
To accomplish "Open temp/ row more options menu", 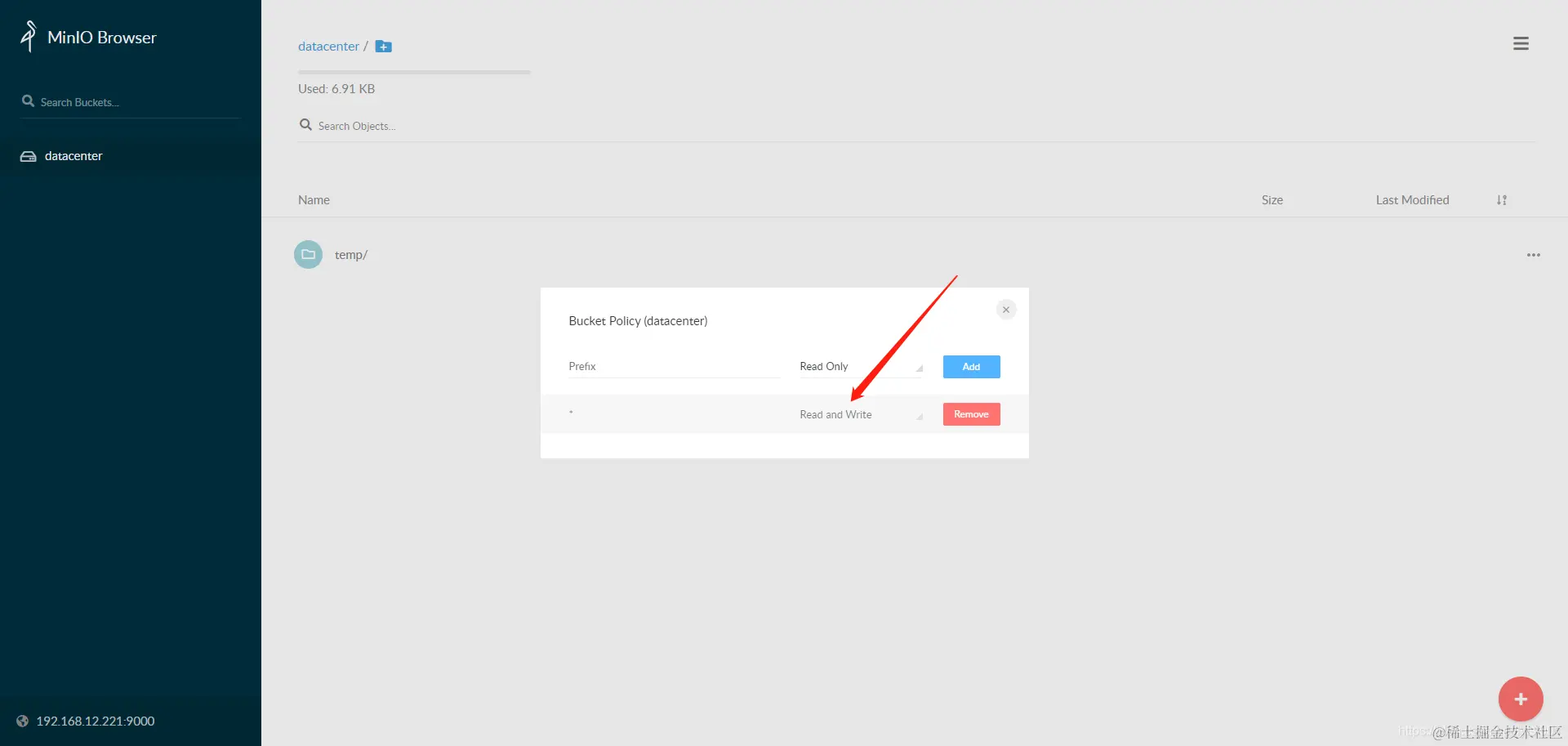I will [x=1534, y=255].
